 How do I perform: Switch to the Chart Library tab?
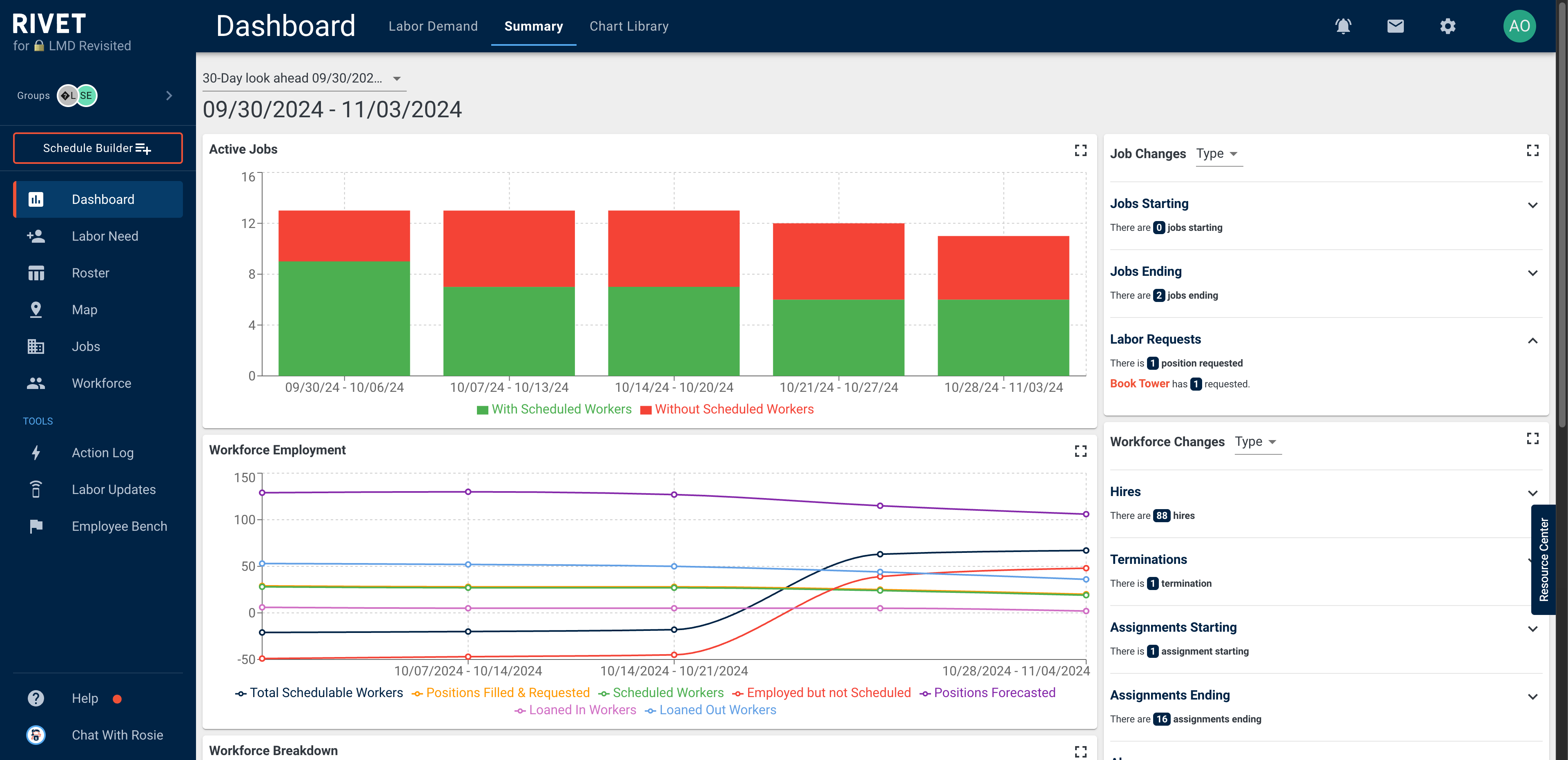coord(629,26)
